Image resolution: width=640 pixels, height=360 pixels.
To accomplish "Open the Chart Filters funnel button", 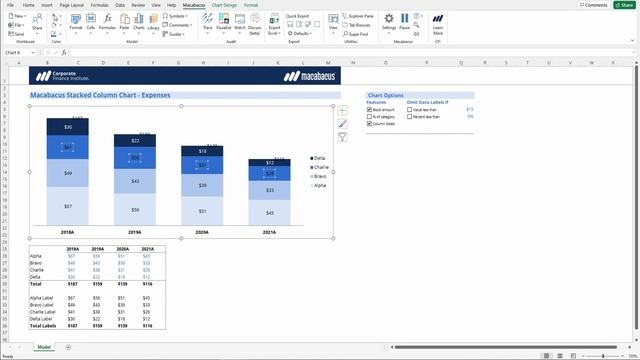I will pyautogui.click(x=342, y=138).
